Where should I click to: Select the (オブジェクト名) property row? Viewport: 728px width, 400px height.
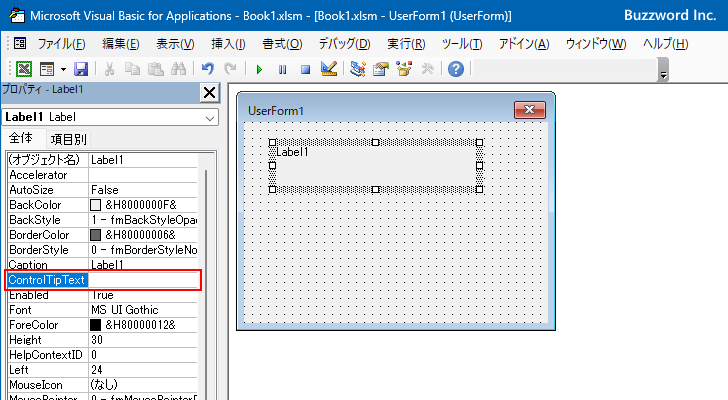[102, 160]
